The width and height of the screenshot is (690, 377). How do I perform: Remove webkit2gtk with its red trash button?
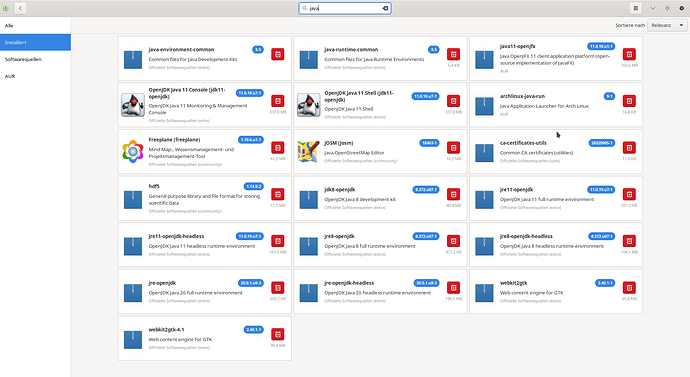(629, 287)
